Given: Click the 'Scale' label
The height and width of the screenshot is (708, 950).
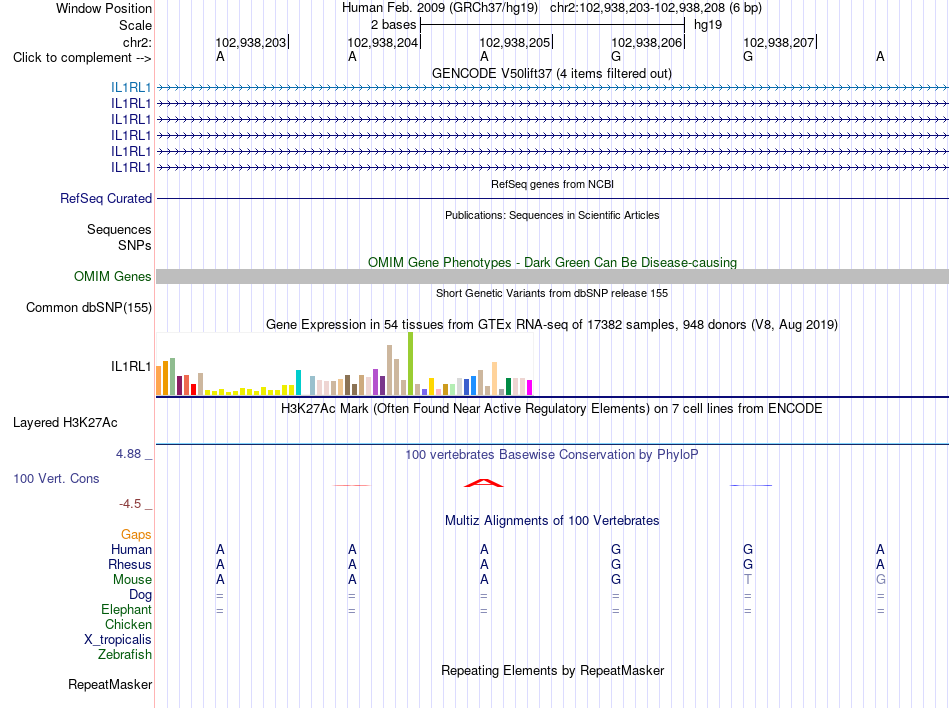Looking at the screenshot, I should [x=135, y=25].
